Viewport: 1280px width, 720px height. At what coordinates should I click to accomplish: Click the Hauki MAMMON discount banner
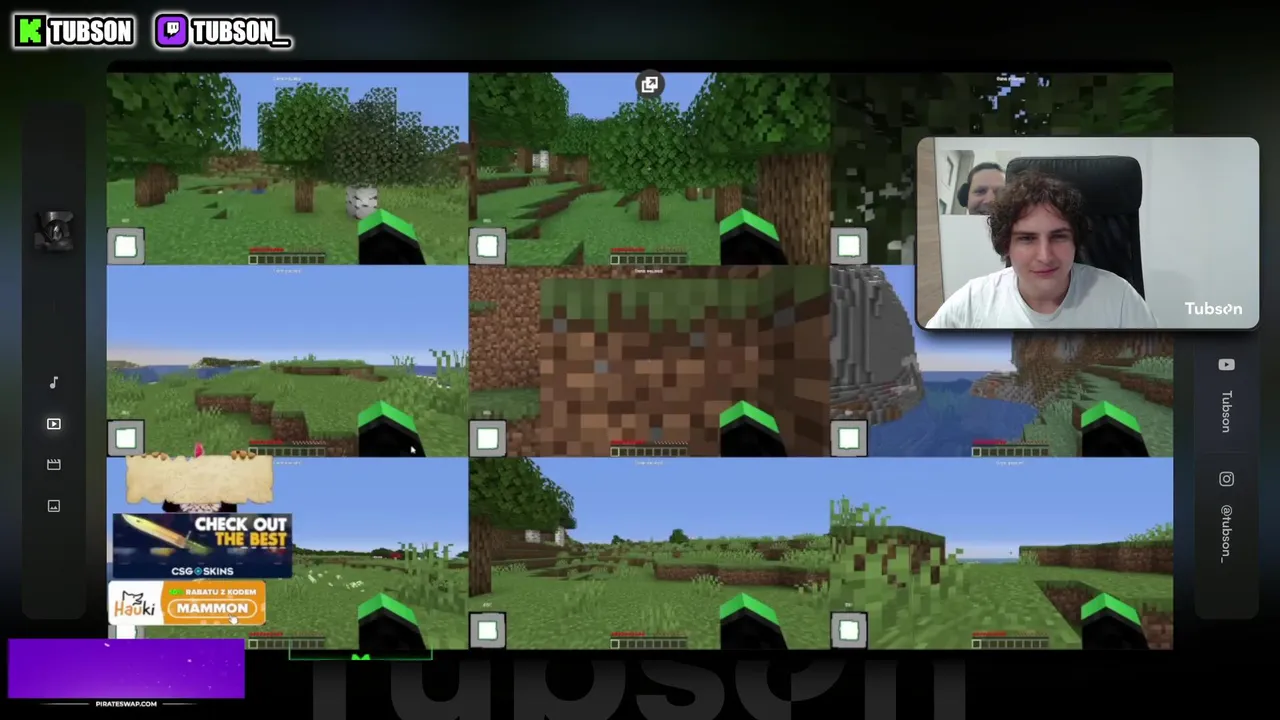(187, 602)
